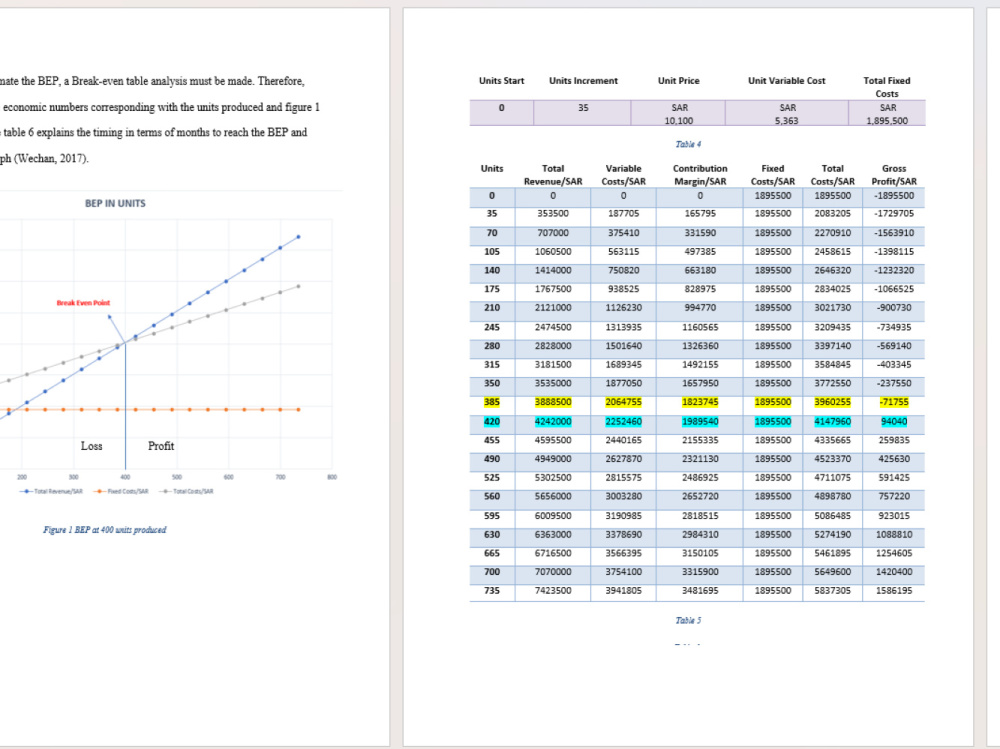
Task: Click the "Total Fixed Costs" header in Table 4
Action: pyautogui.click(x=886, y=87)
